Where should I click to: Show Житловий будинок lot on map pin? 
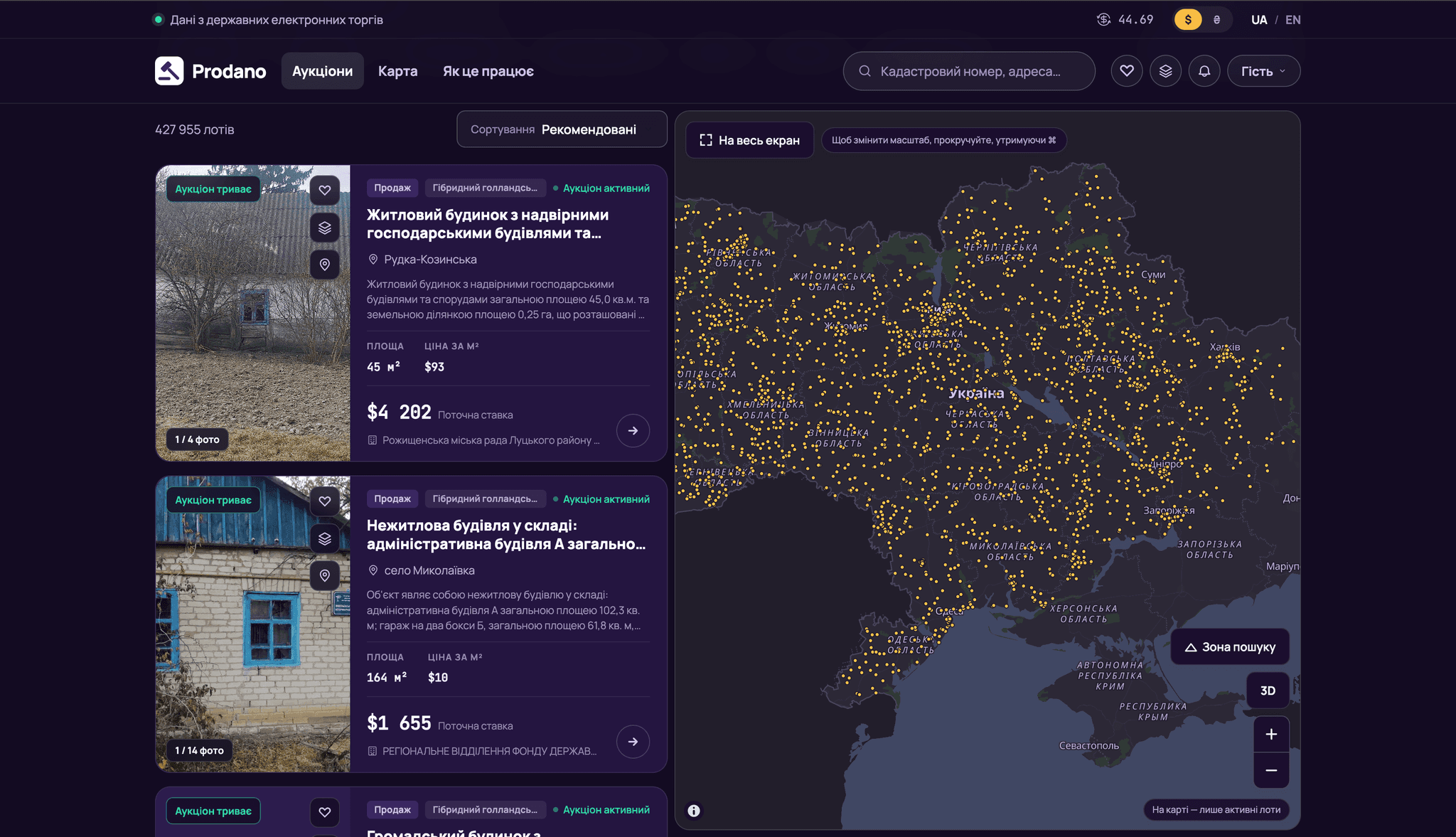point(325,265)
